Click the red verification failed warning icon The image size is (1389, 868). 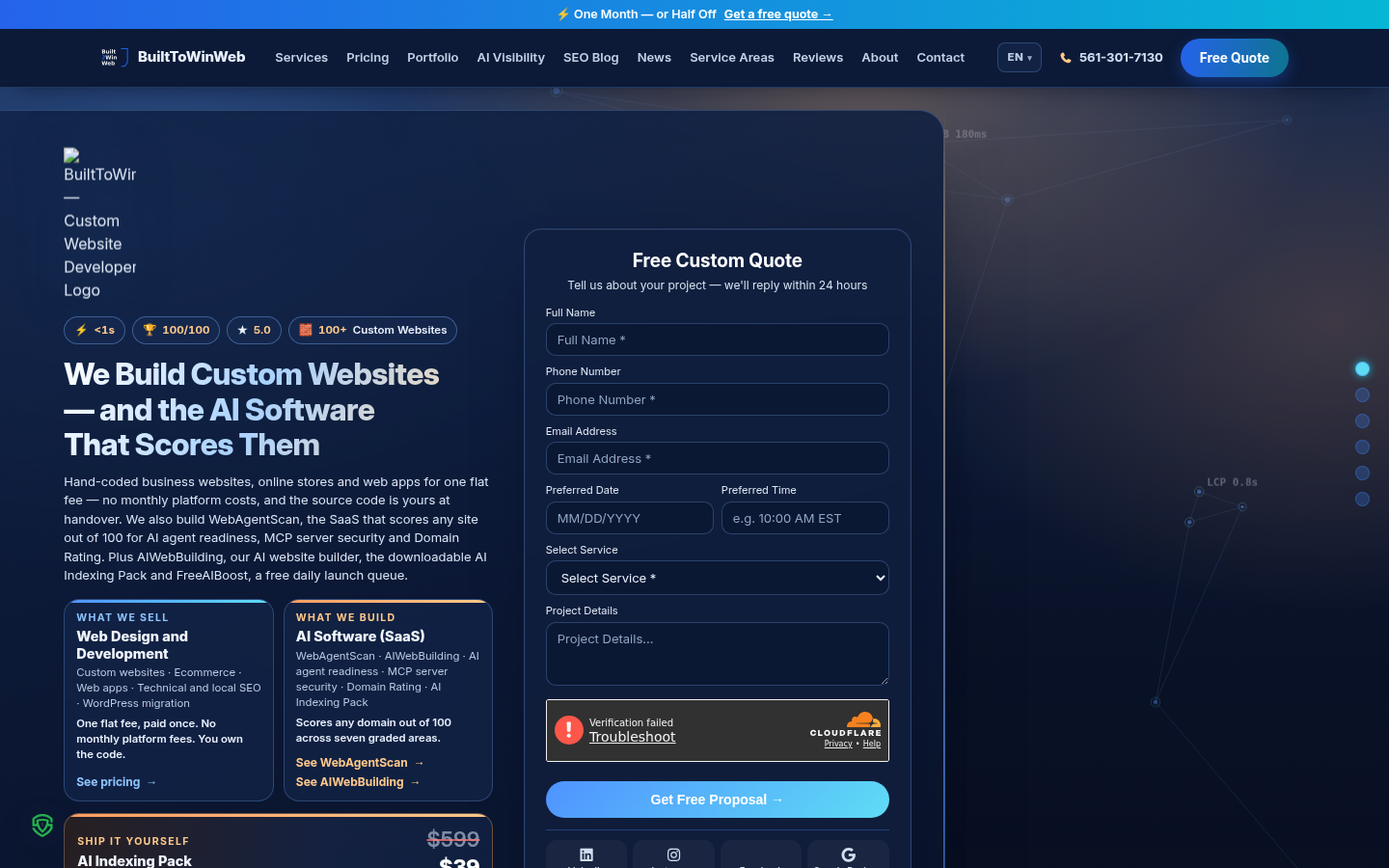pyautogui.click(x=569, y=730)
